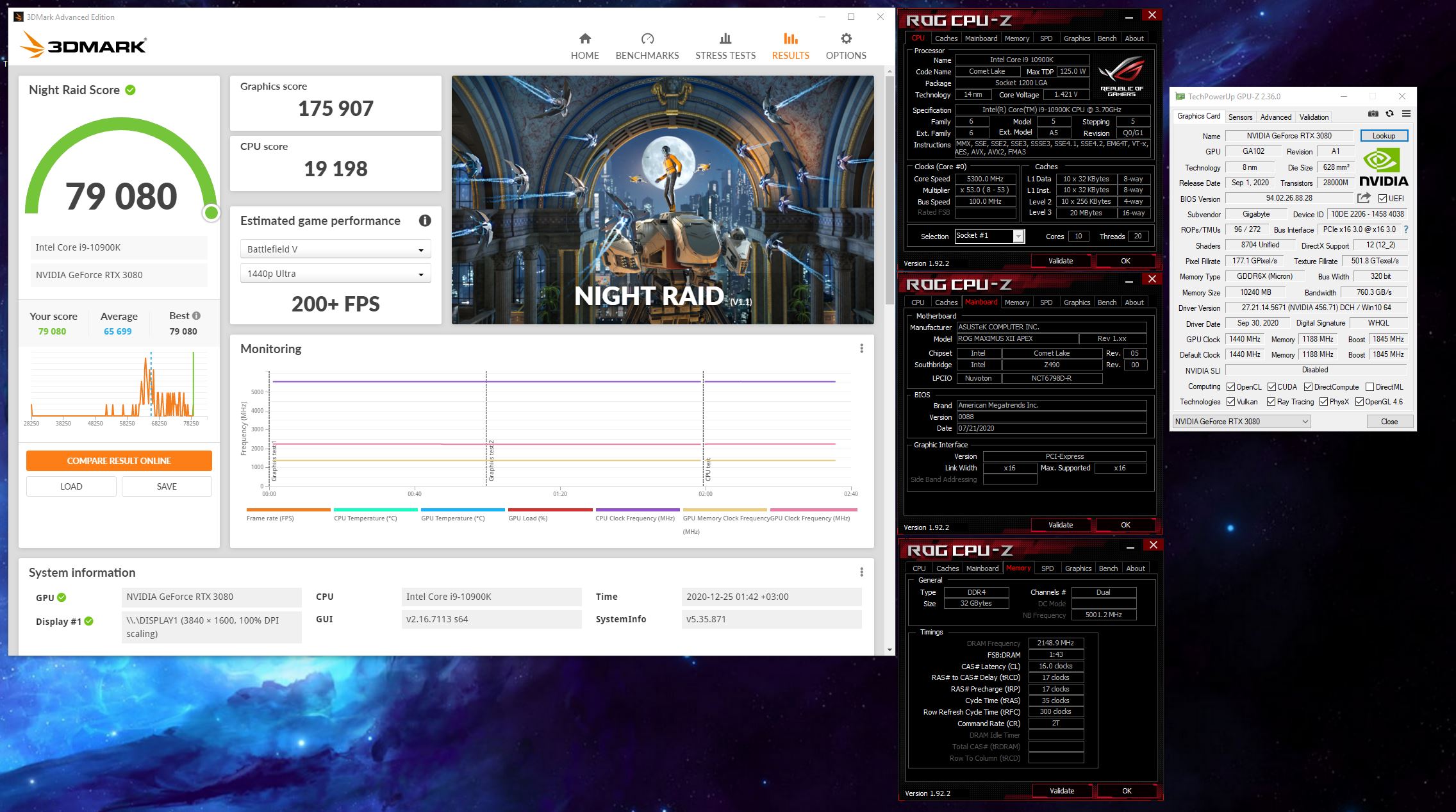Open the System information three-dot menu
Viewport: 1456px width, 812px height.
pos(861,572)
